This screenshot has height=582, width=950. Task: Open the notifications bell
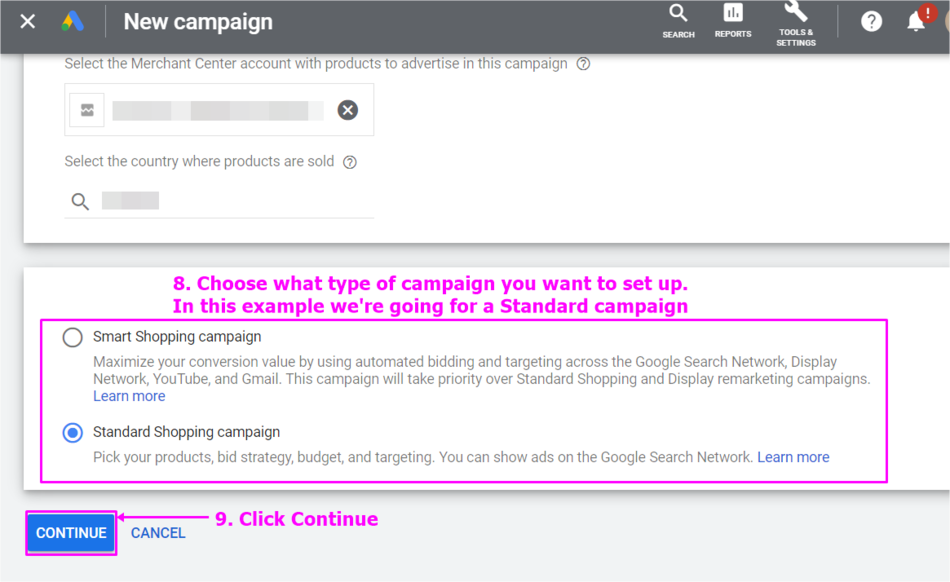pos(917,21)
